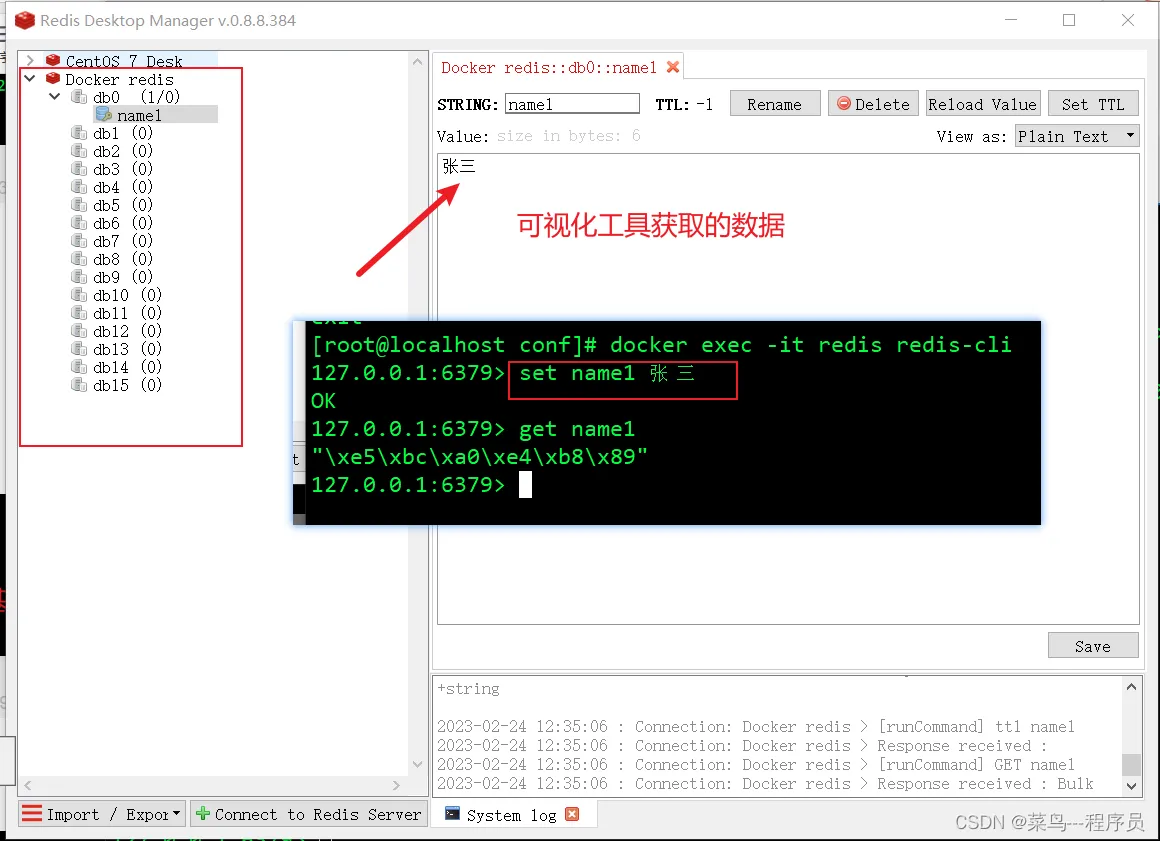Open the View as Plain Text dropdown
The height and width of the screenshot is (841, 1160).
coord(1076,136)
